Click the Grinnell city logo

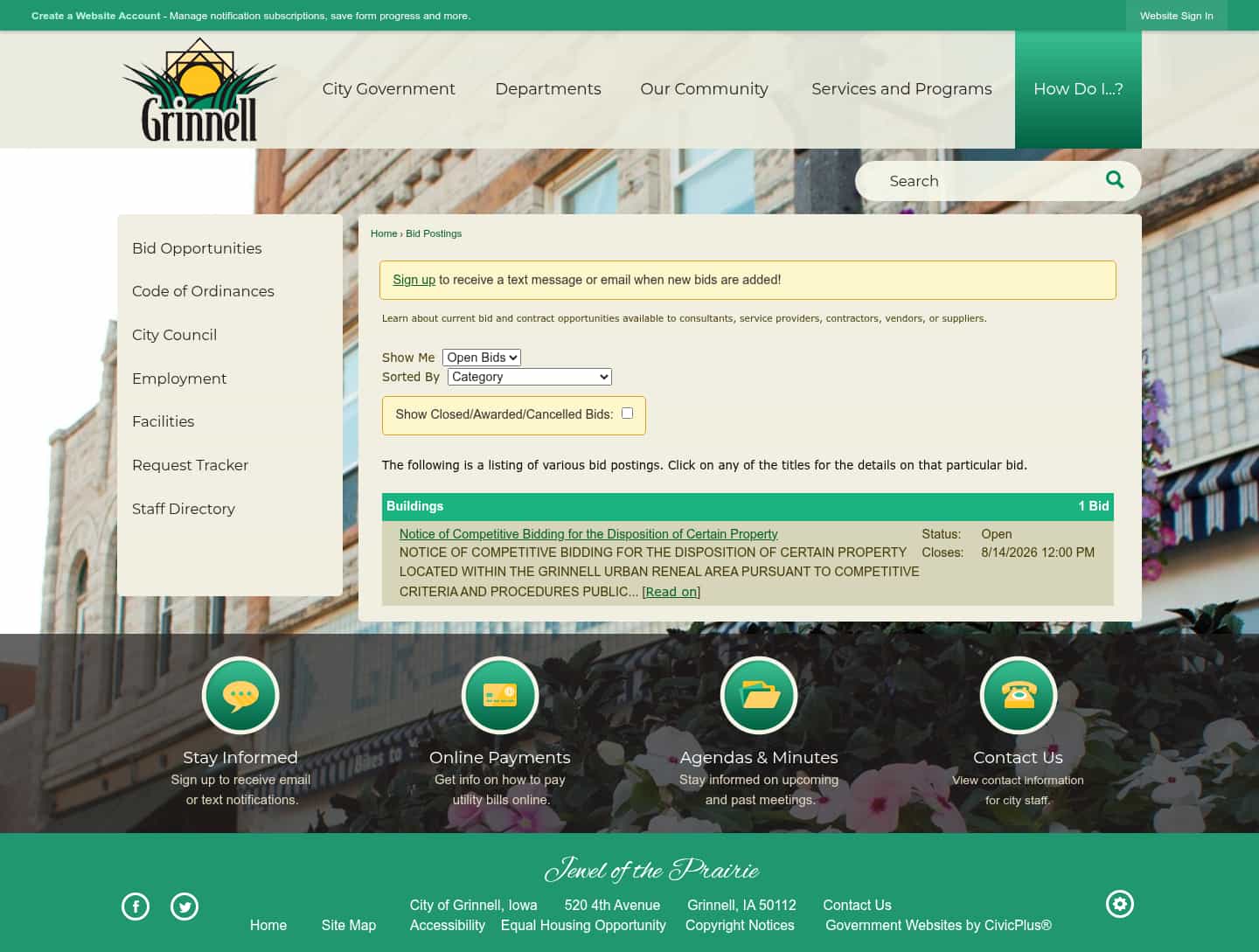click(199, 89)
